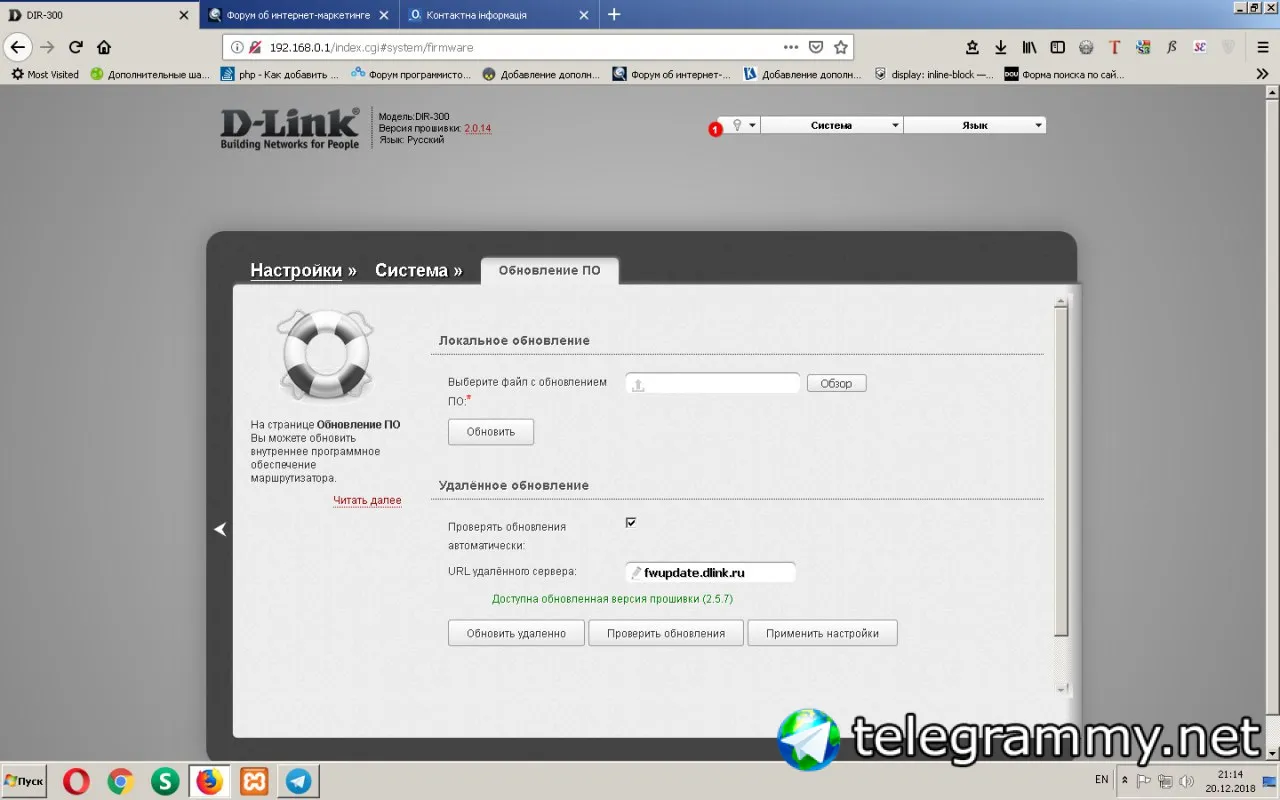Open Telegram from the taskbar
This screenshot has width=1280, height=800.
(x=298, y=781)
